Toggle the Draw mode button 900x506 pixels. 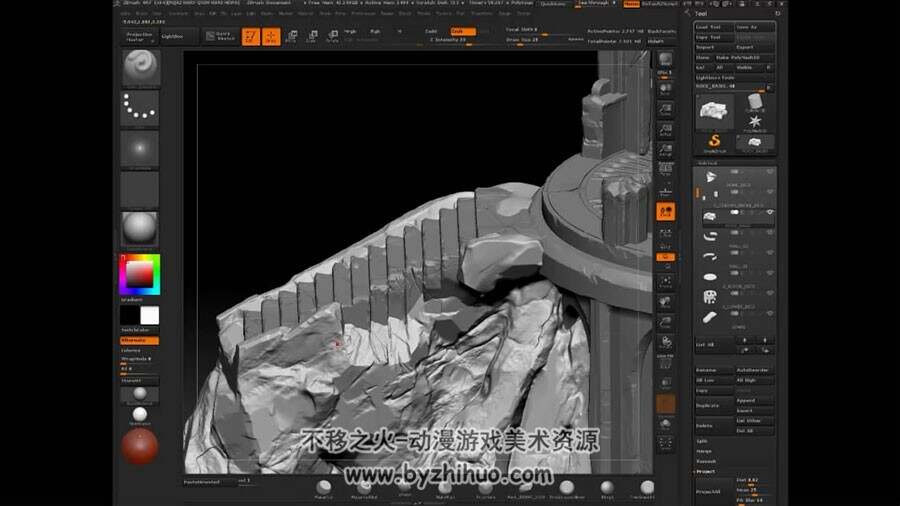point(271,37)
